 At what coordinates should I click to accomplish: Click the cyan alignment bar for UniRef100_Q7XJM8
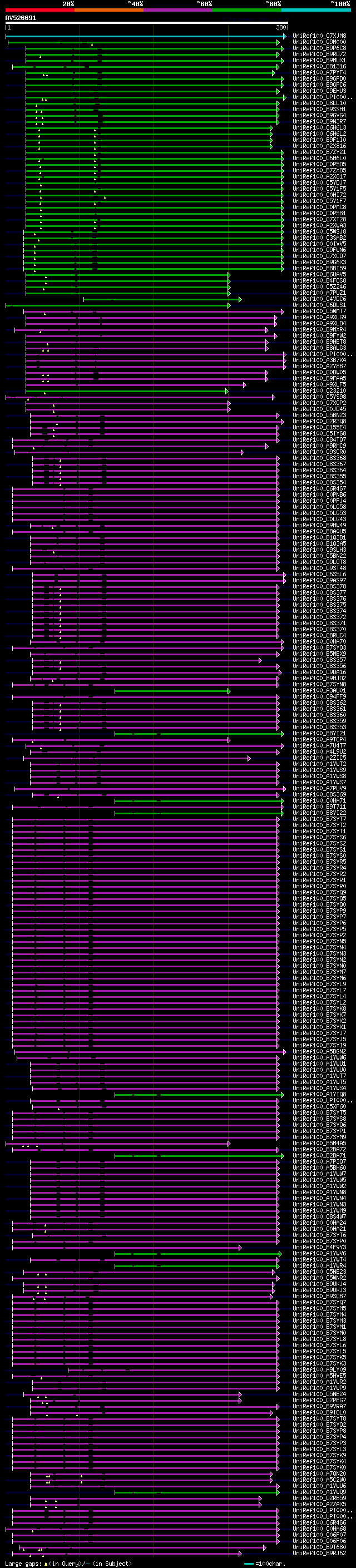click(x=146, y=36)
